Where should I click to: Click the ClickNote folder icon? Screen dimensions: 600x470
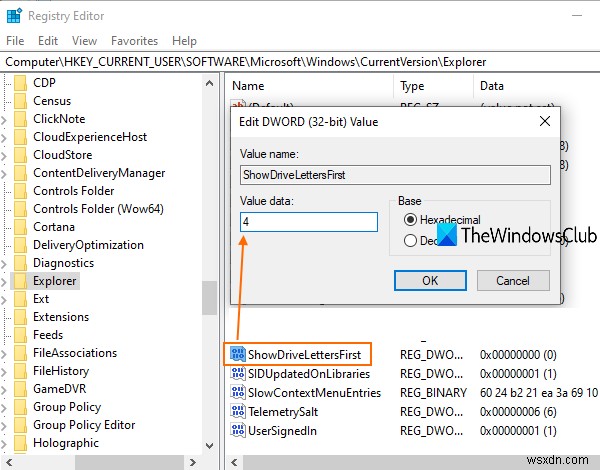point(20,119)
